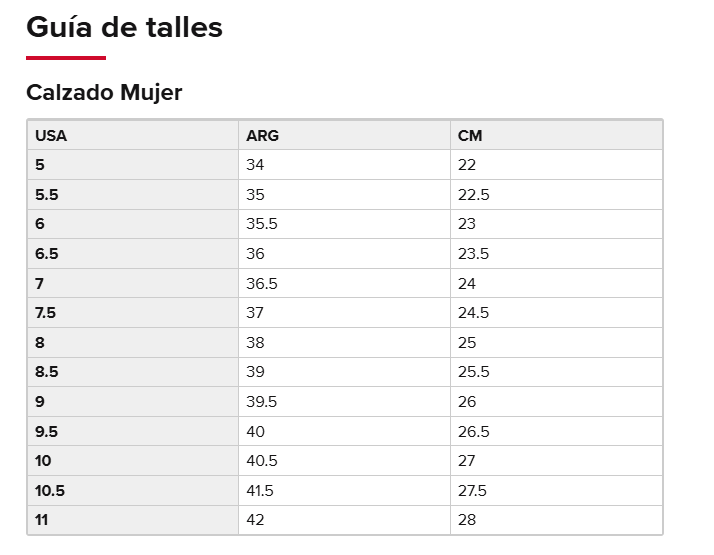The image size is (714, 555).
Task: Select USA size 10 cell
Action: tap(133, 461)
